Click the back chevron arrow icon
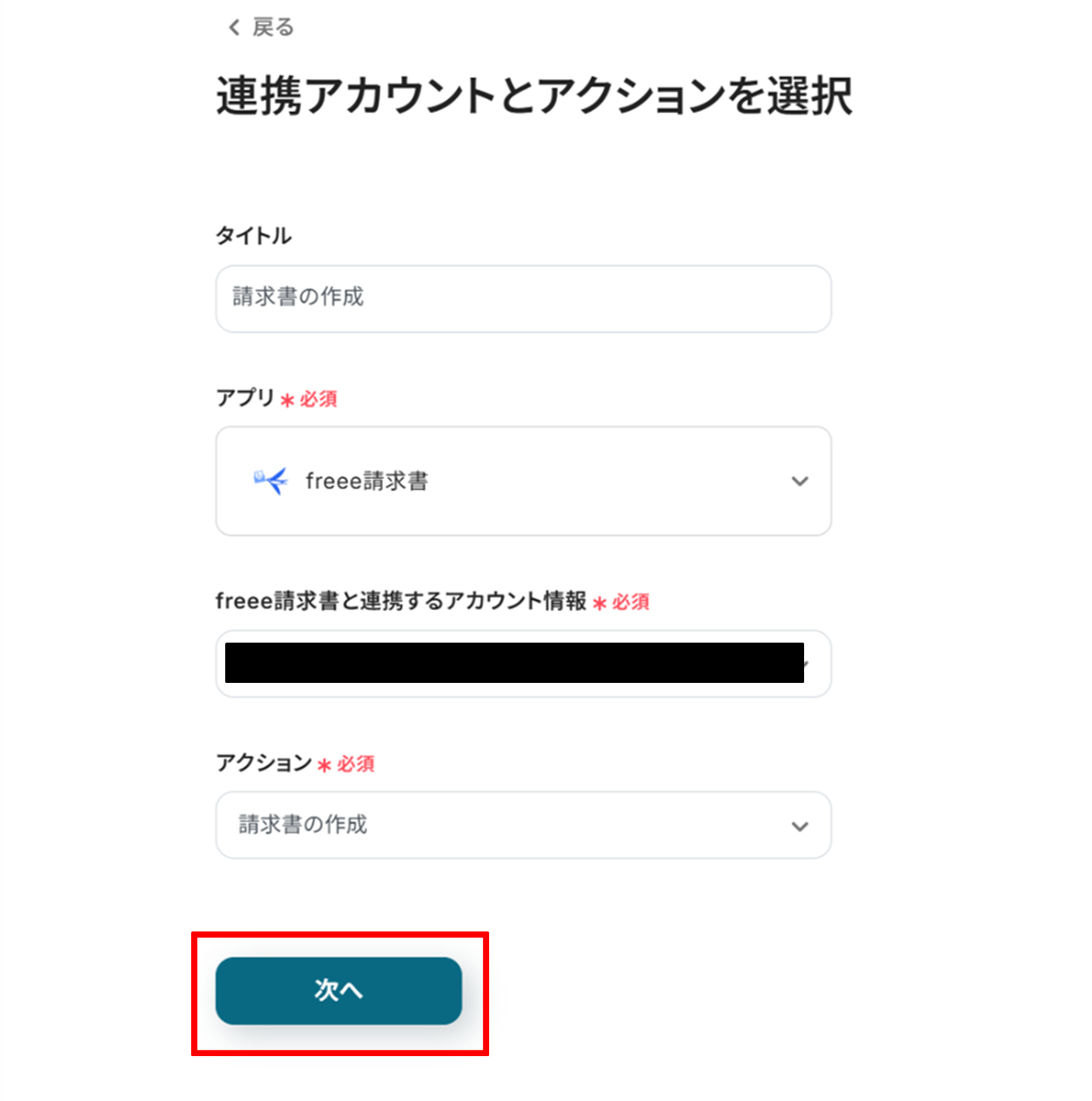The image size is (1092, 1101). point(234,28)
